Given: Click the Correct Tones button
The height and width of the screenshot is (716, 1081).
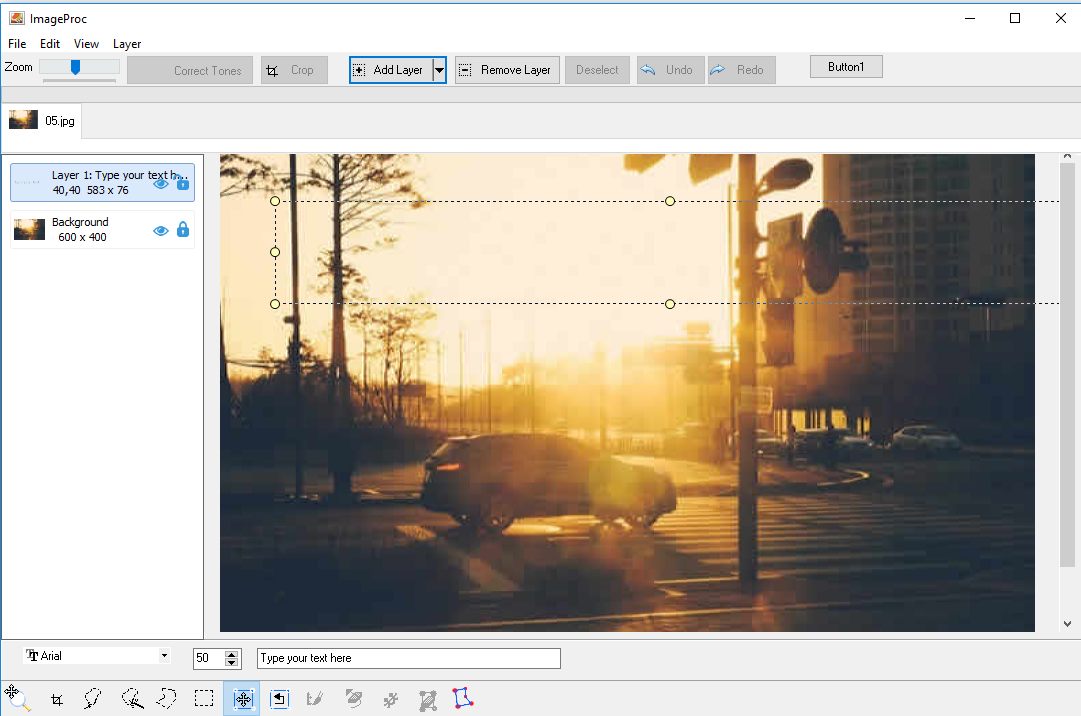Looking at the screenshot, I should 190,70.
